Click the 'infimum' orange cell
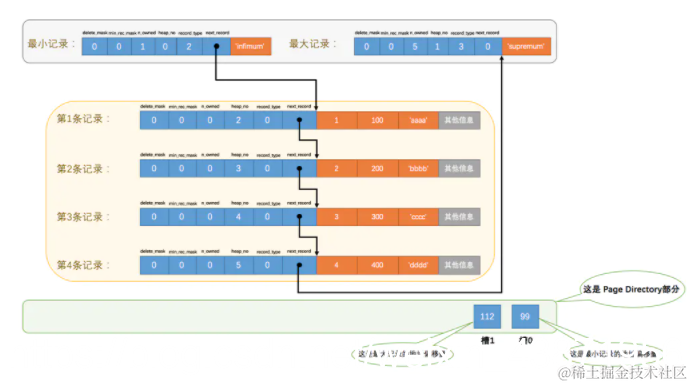Viewport: 692px width, 386px height. coord(251,46)
